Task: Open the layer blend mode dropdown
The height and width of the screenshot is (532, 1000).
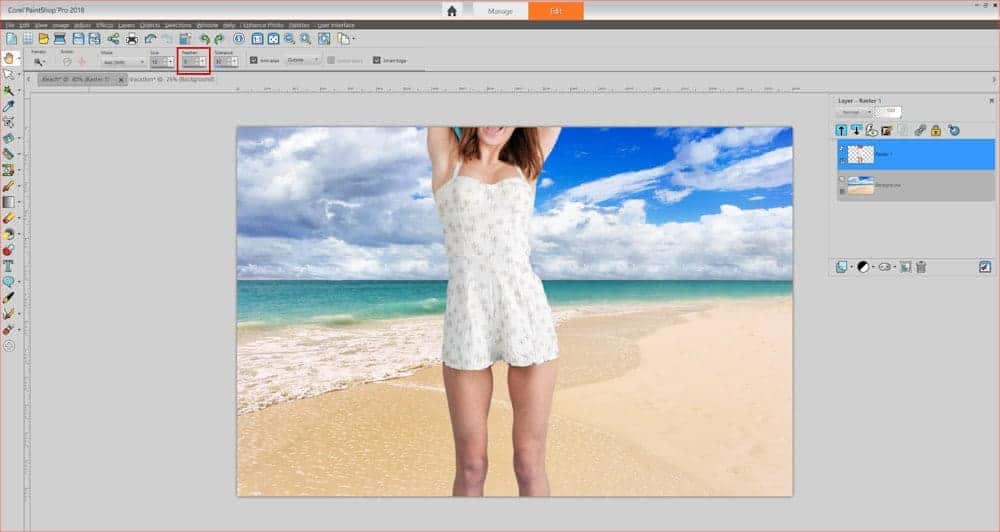Action: click(x=853, y=112)
